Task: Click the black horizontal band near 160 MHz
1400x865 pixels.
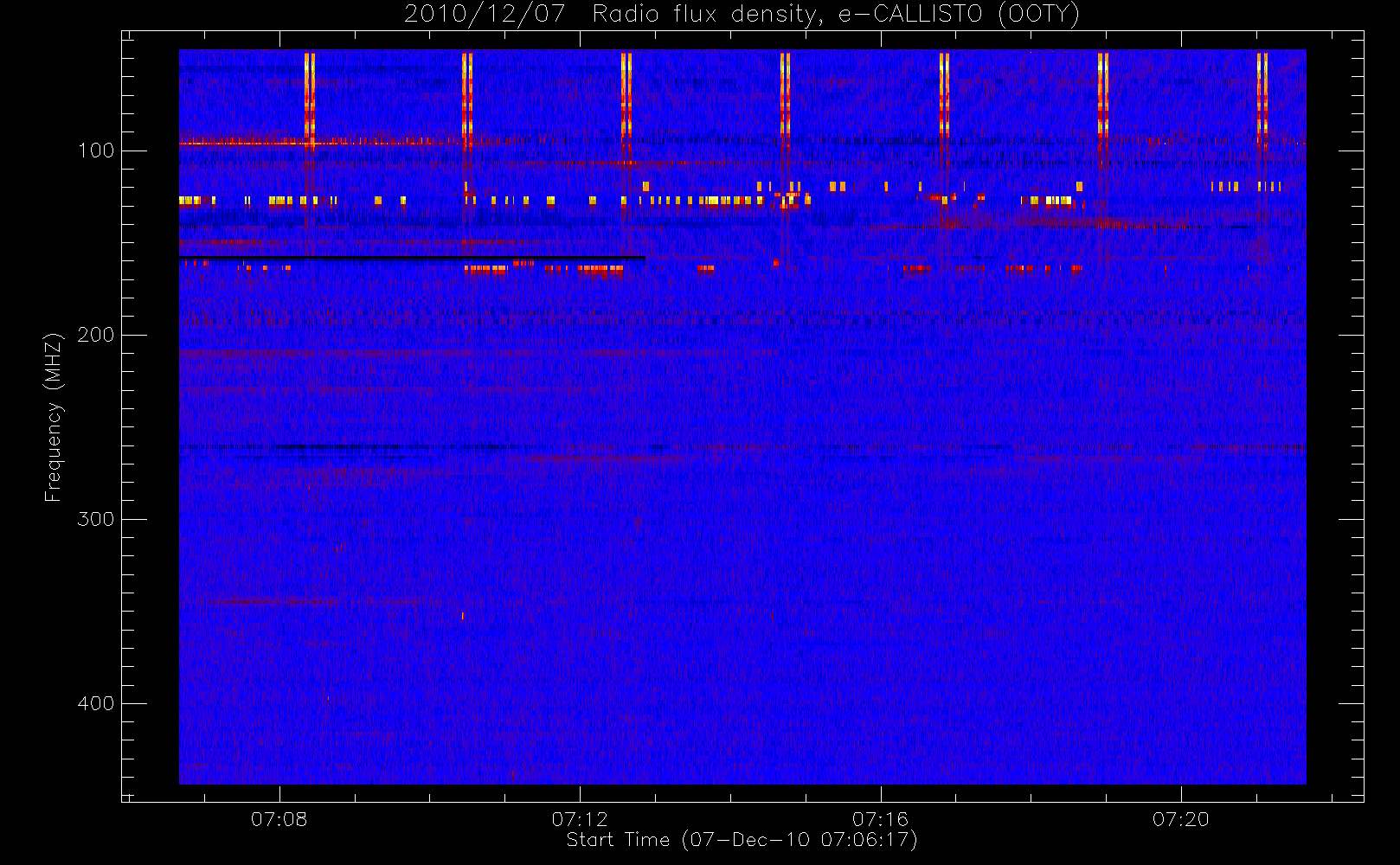Action: (x=412, y=258)
